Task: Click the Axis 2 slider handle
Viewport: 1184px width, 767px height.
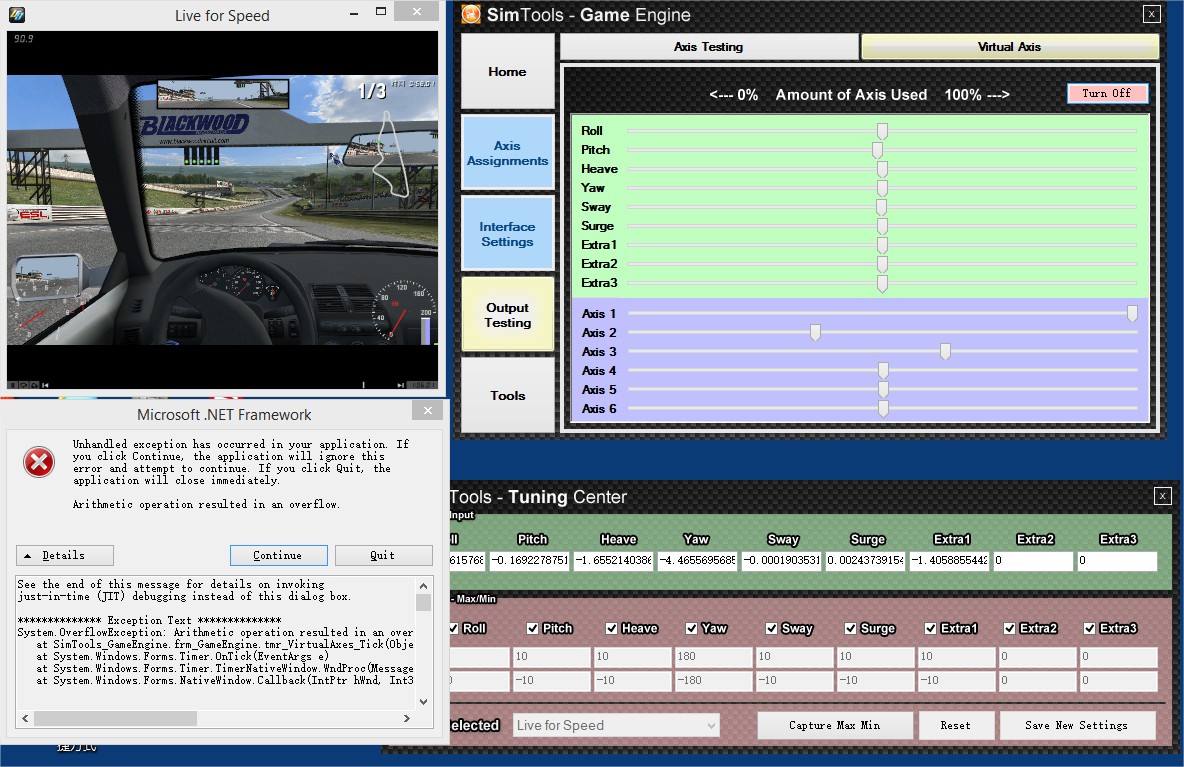Action: 815,332
